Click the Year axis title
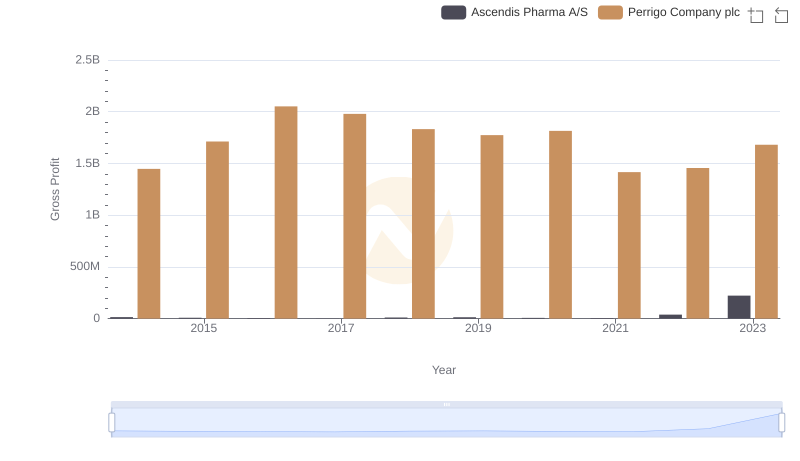The height and width of the screenshot is (461, 800). (x=444, y=370)
